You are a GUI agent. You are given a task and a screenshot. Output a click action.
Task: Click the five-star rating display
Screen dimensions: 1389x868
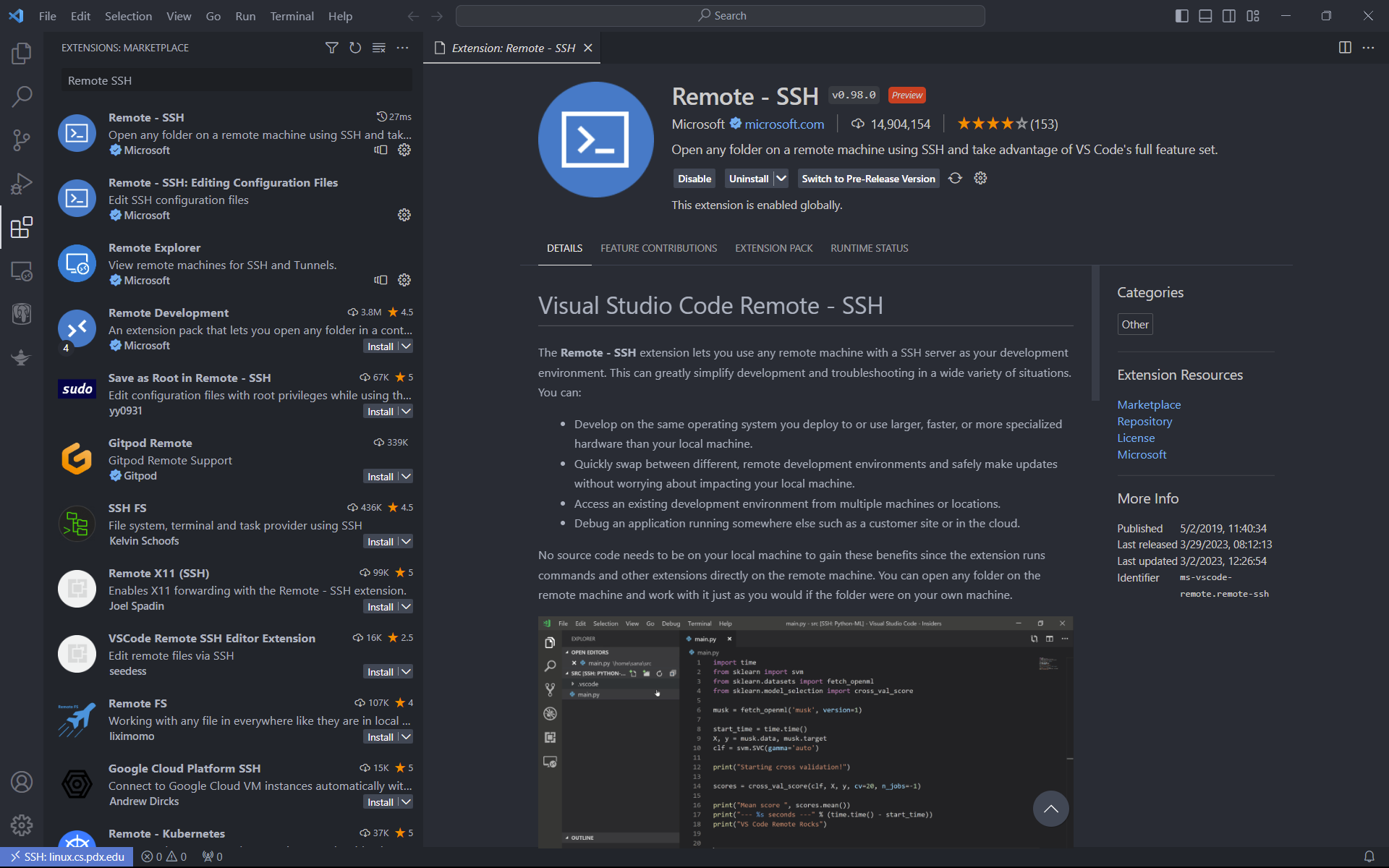coord(992,124)
